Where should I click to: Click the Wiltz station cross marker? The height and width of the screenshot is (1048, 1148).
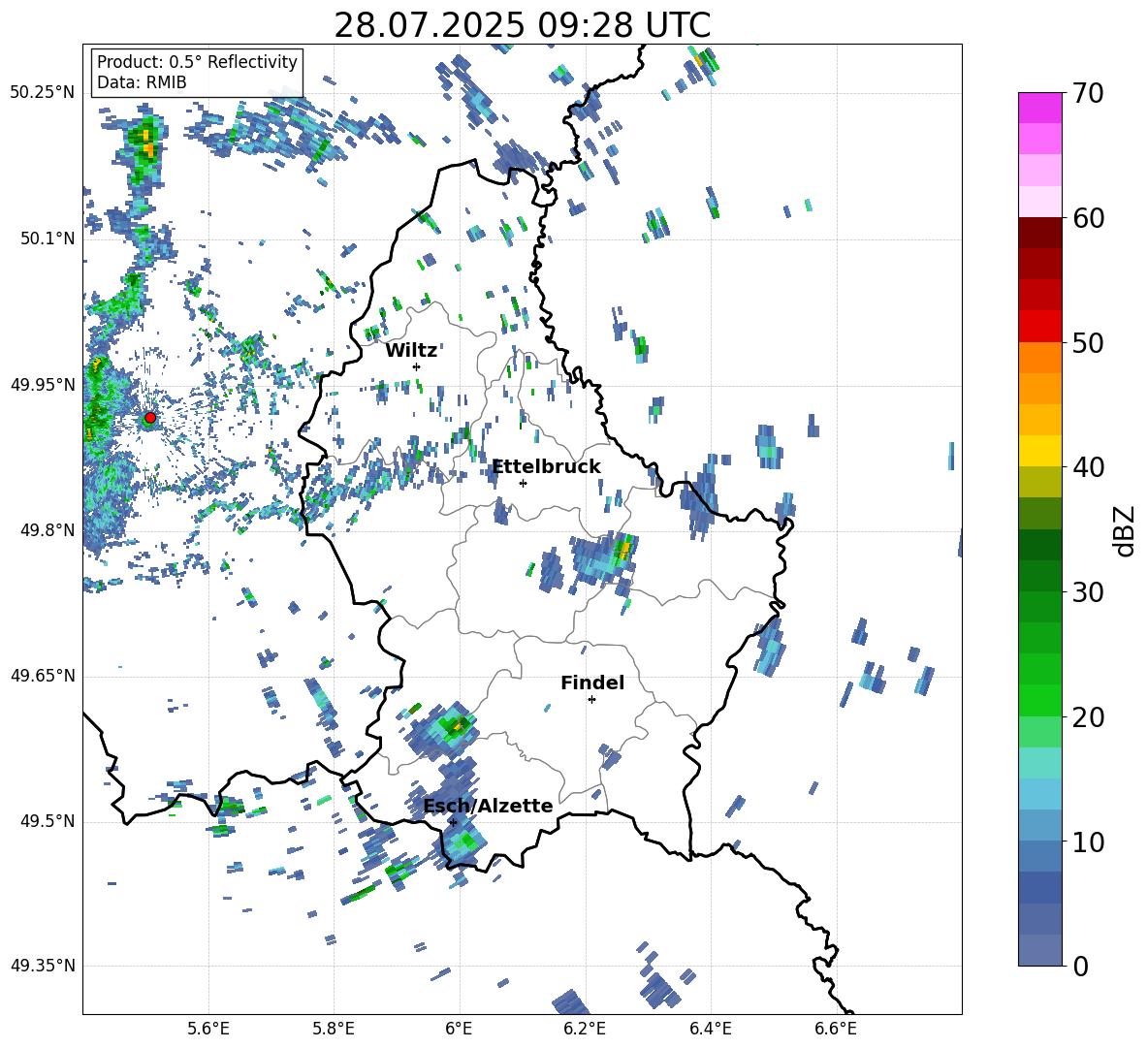pos(417,366)
